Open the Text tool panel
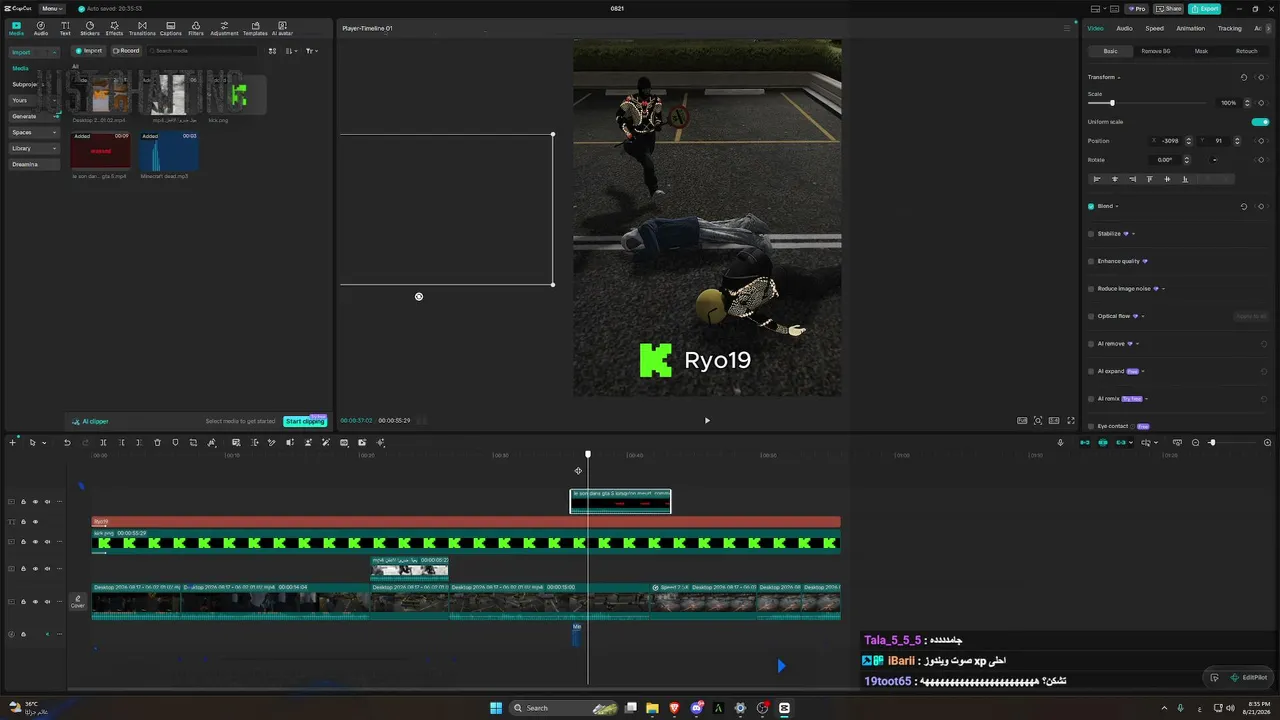Image resolution: width=1280 pixels, height=720 pixels. pos(65,28)
